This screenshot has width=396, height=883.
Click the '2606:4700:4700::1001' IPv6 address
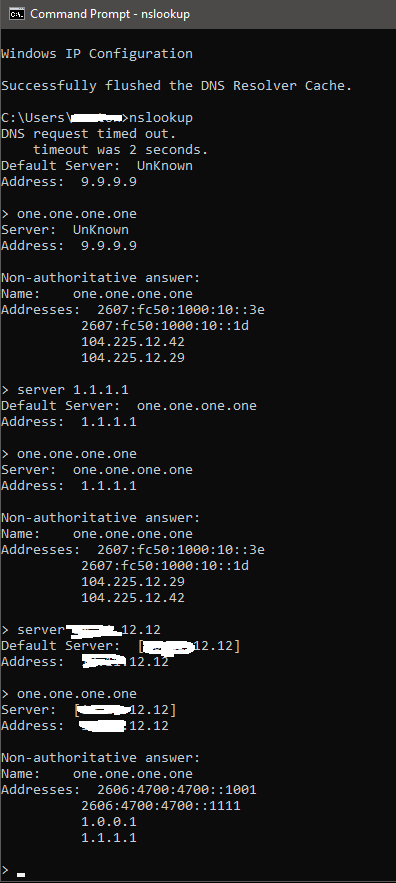click(177, 790)
